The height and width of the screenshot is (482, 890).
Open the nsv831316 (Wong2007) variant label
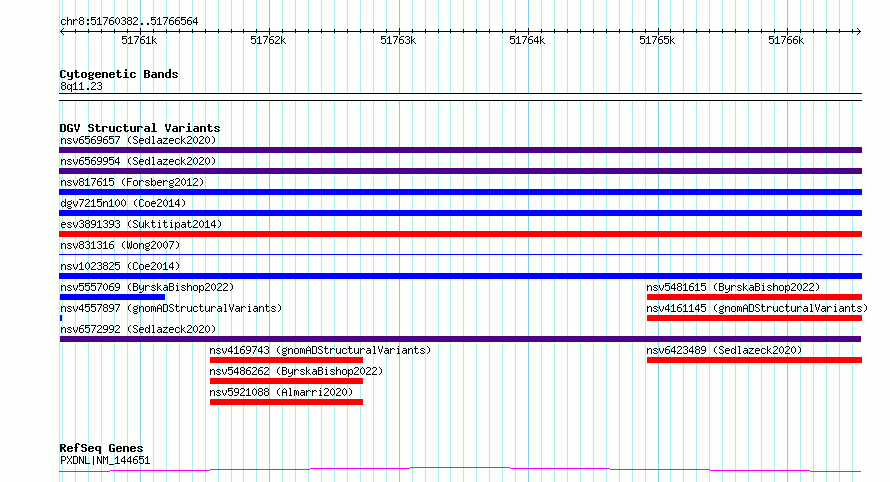point(120,245)
